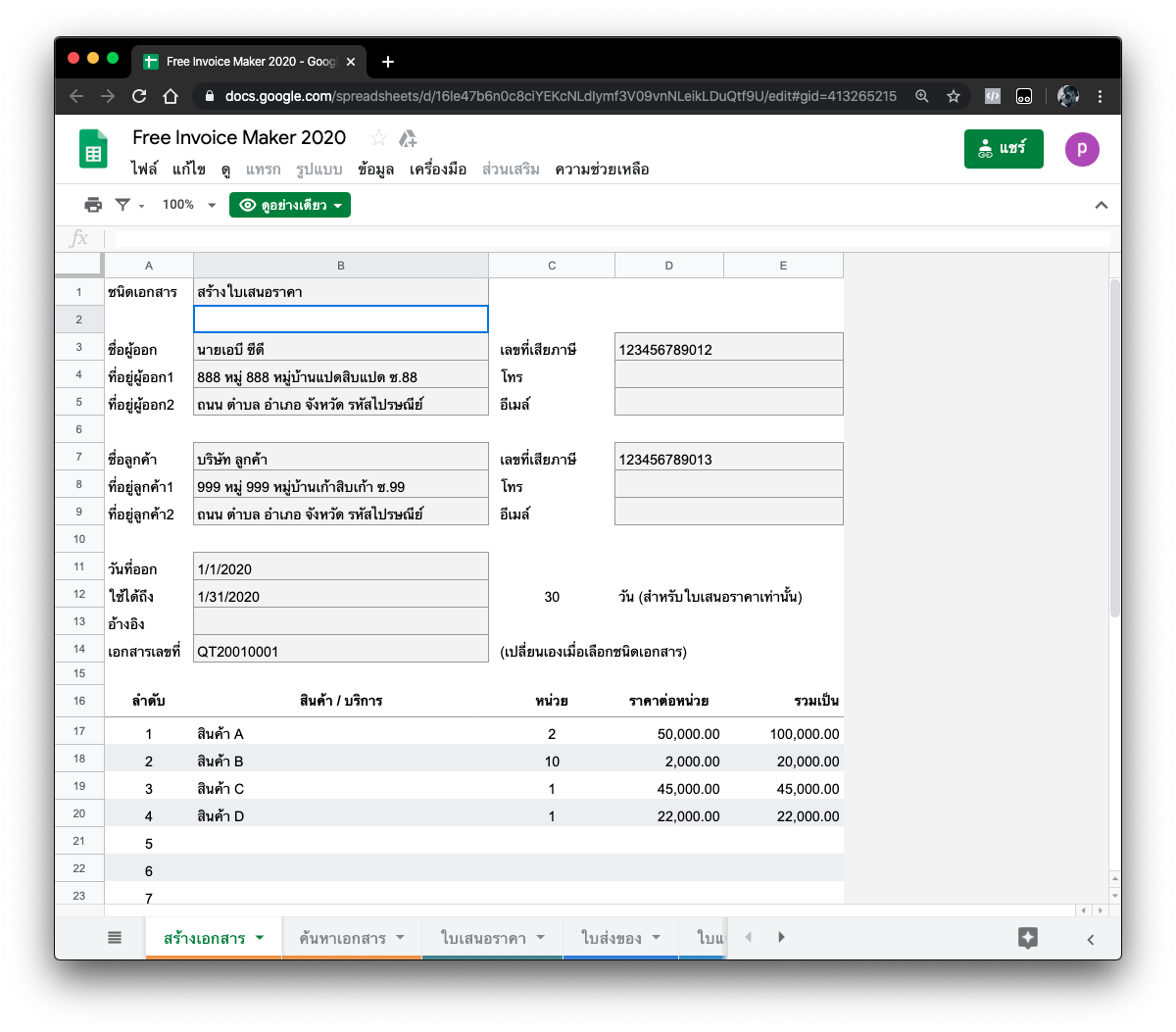Hide the menus with up chevron
The image size is (1176, 1032).
point(1102,205)
